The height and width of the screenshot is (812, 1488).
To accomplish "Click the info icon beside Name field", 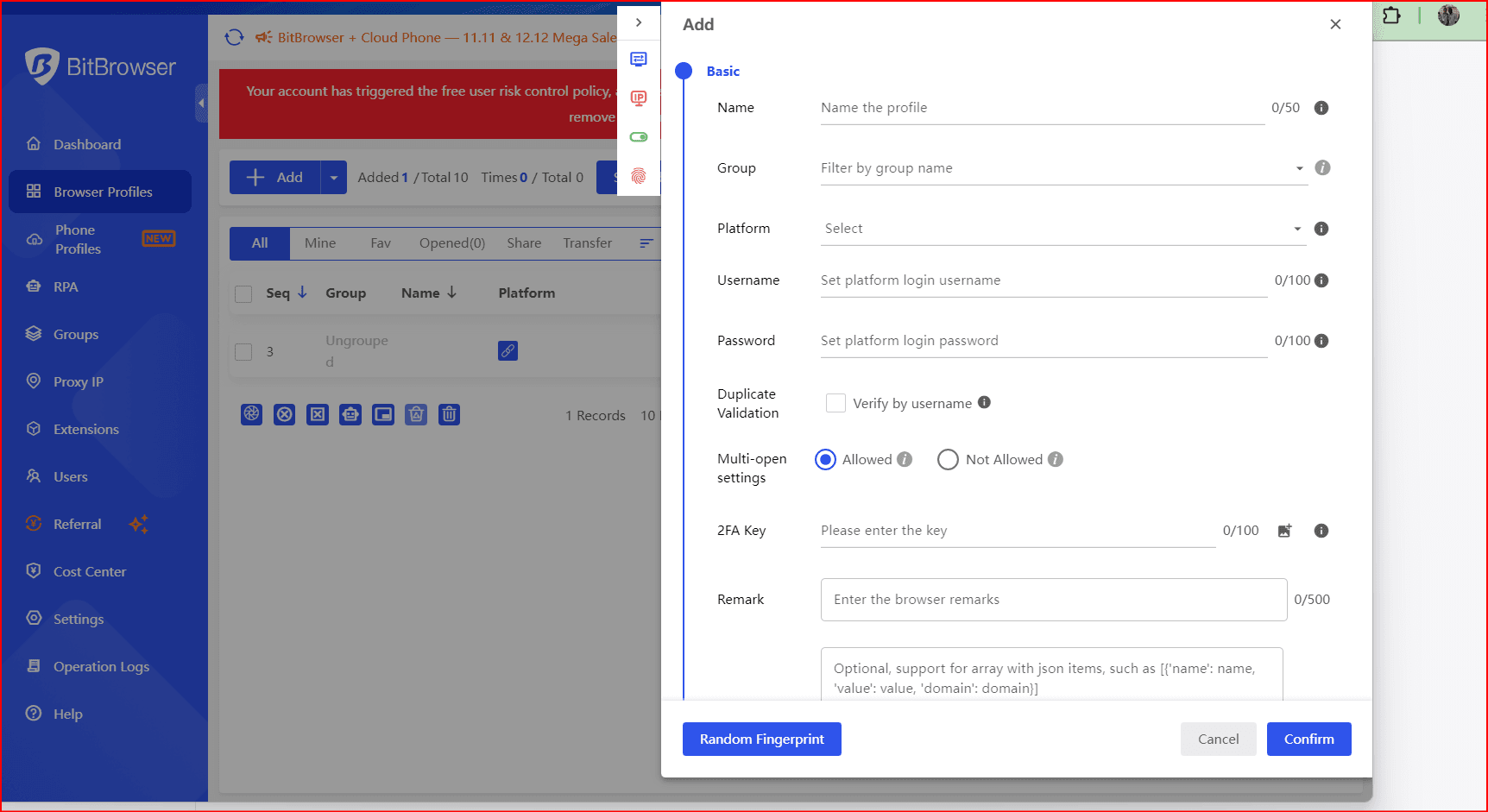I will pos(1321,108).
